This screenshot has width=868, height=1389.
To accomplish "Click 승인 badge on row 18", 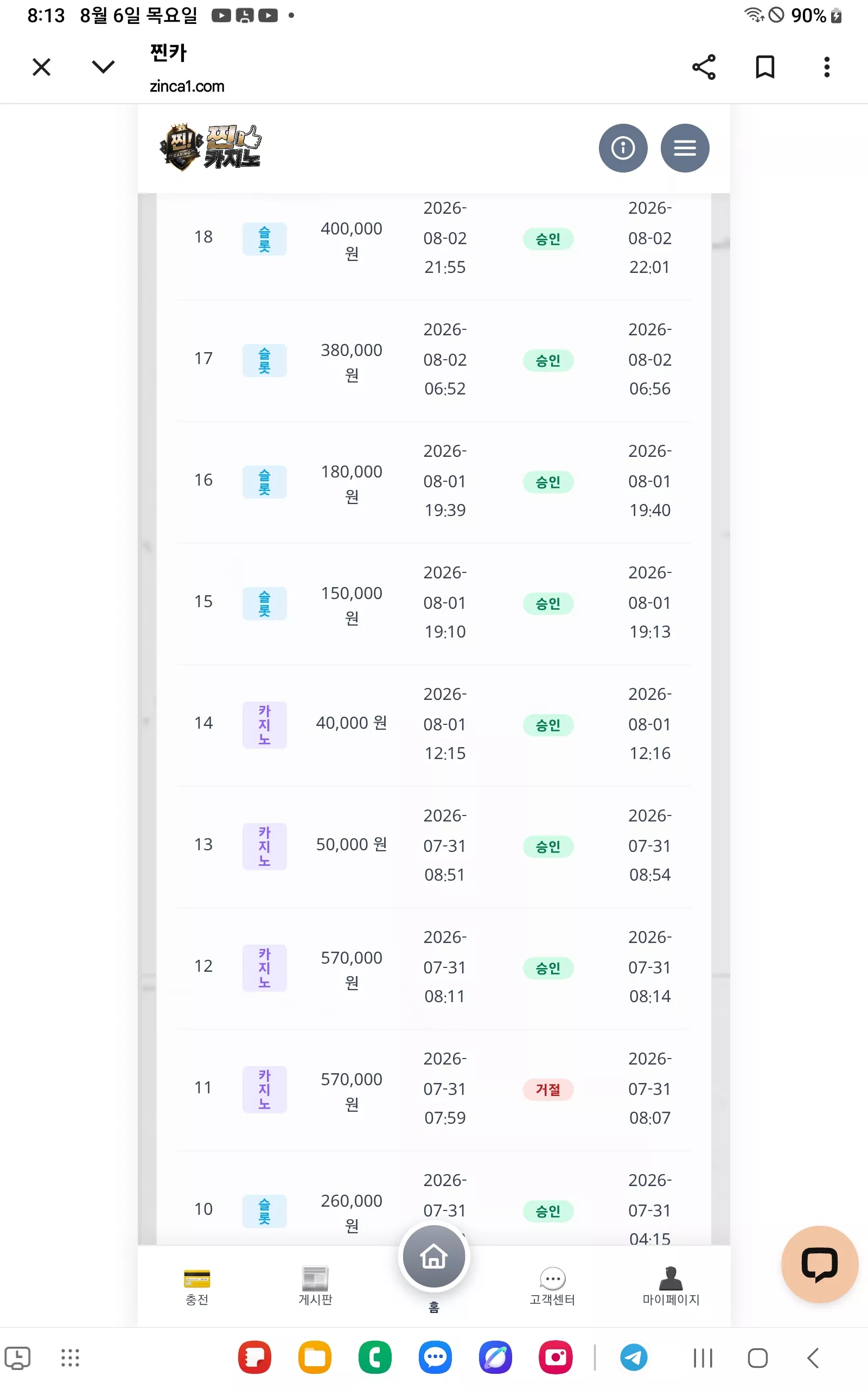I will click(x=548, y=239).
